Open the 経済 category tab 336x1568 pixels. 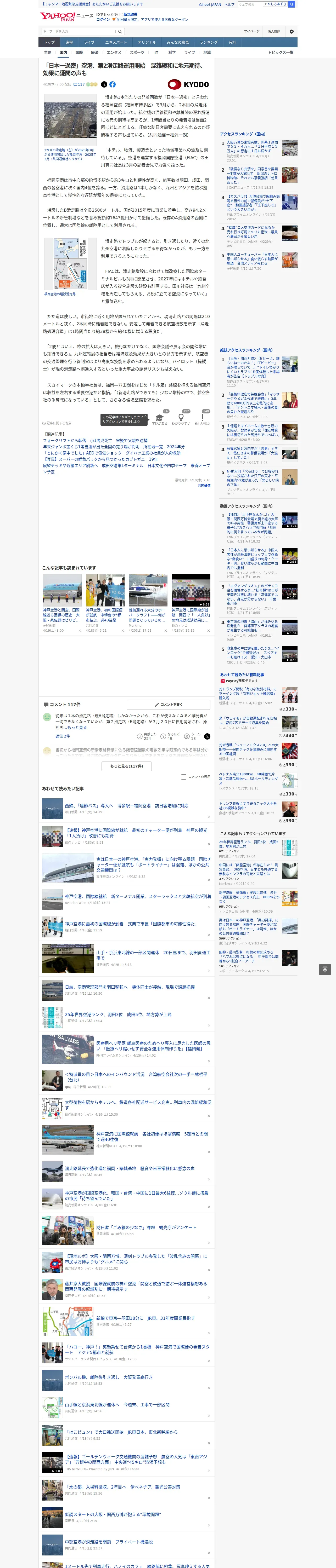click(94, 52)
